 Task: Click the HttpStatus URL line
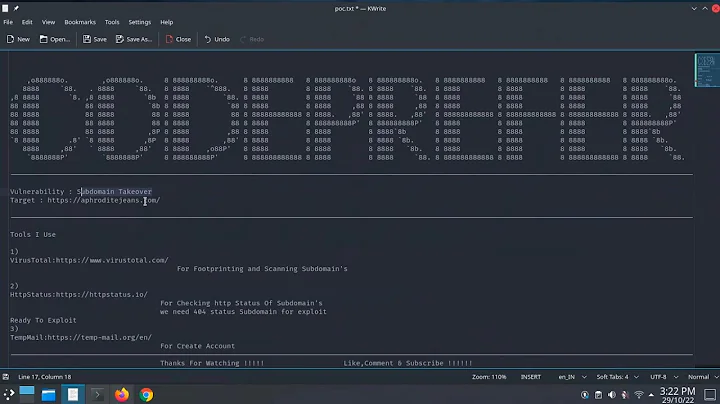[x=79, y=295]
